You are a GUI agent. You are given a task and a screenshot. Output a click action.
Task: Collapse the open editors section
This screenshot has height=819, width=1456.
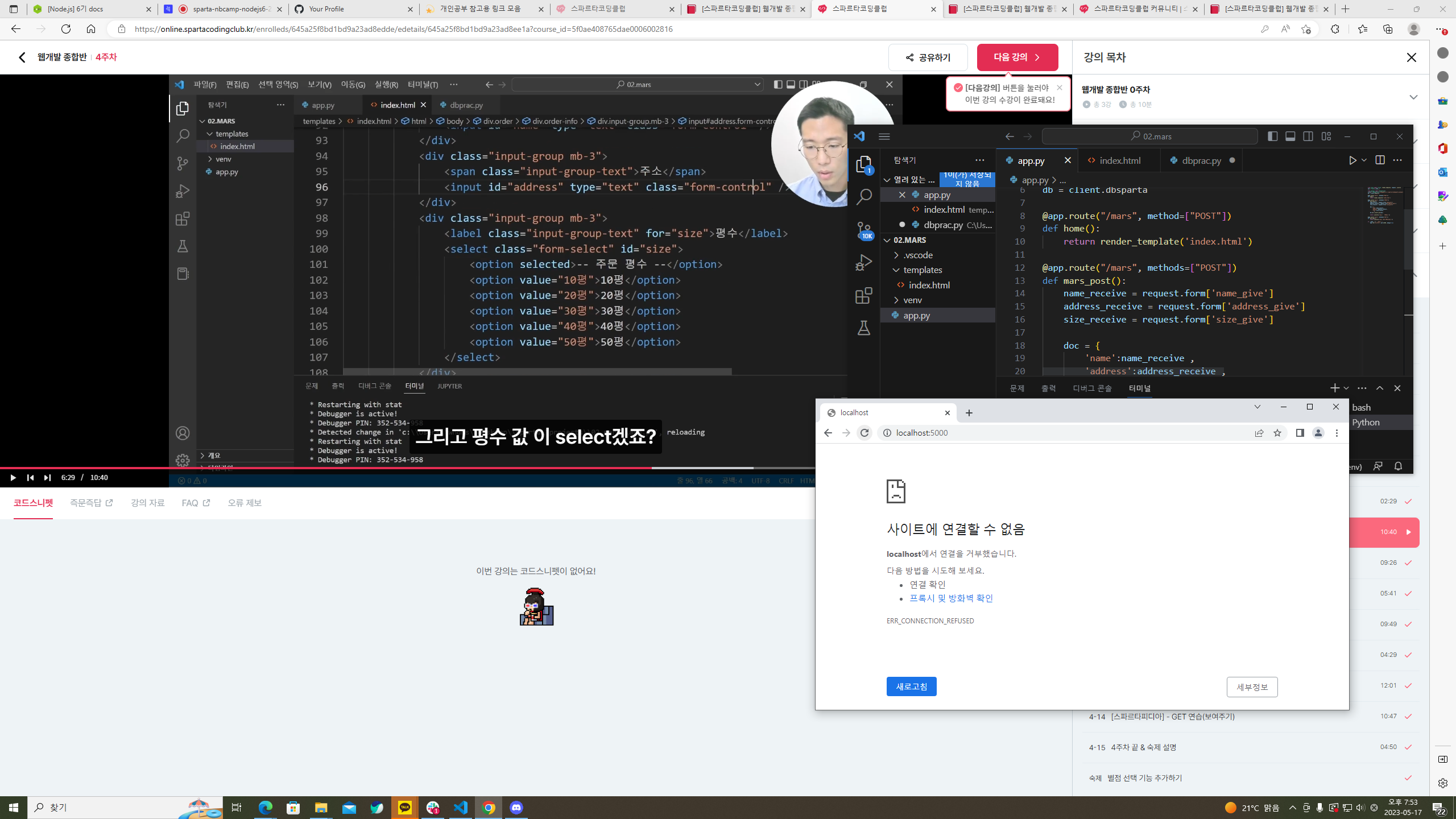pos(887,180)
